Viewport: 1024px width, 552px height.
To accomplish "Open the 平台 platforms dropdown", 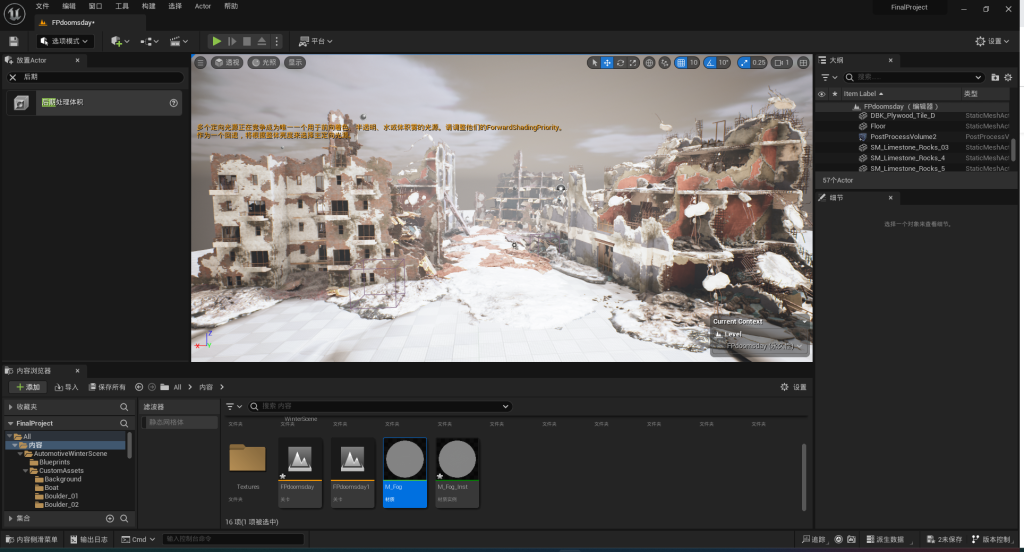I will pyautogui.click(x=316, y=41).
